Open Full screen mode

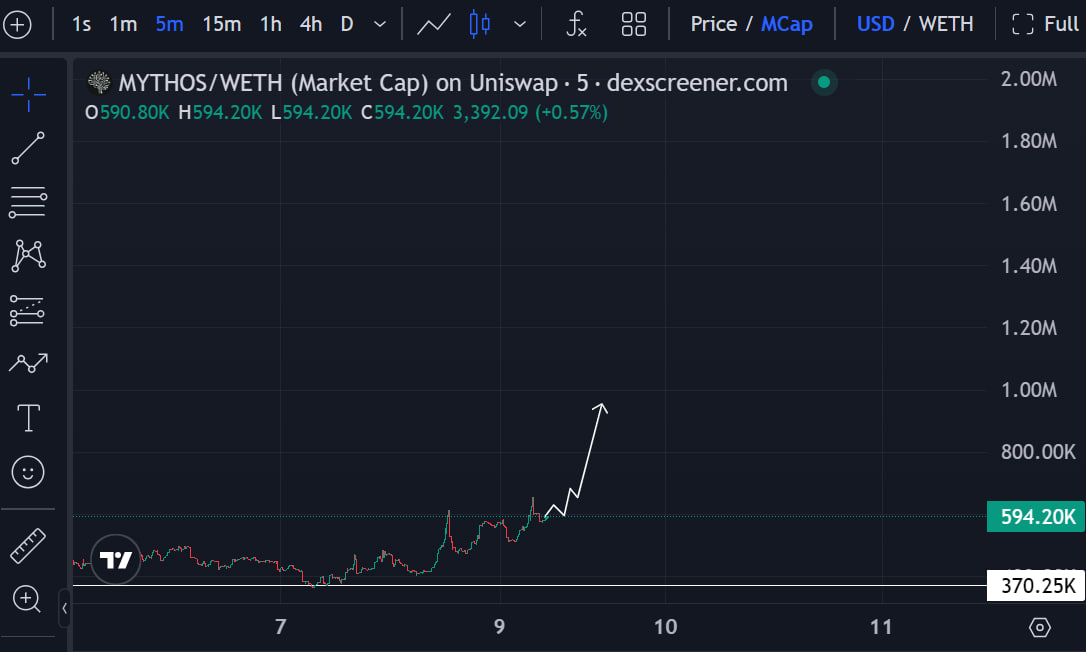pyautogui.click(x=1045, y=24)
